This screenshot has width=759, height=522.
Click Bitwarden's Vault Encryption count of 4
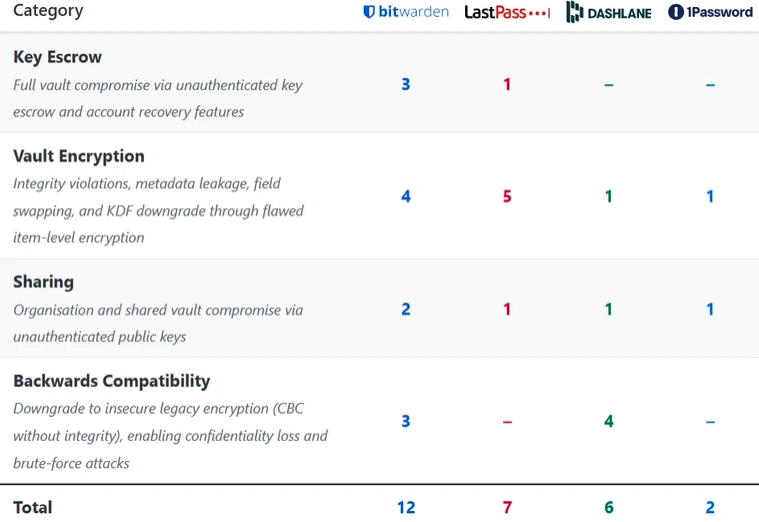coord(406,196)
